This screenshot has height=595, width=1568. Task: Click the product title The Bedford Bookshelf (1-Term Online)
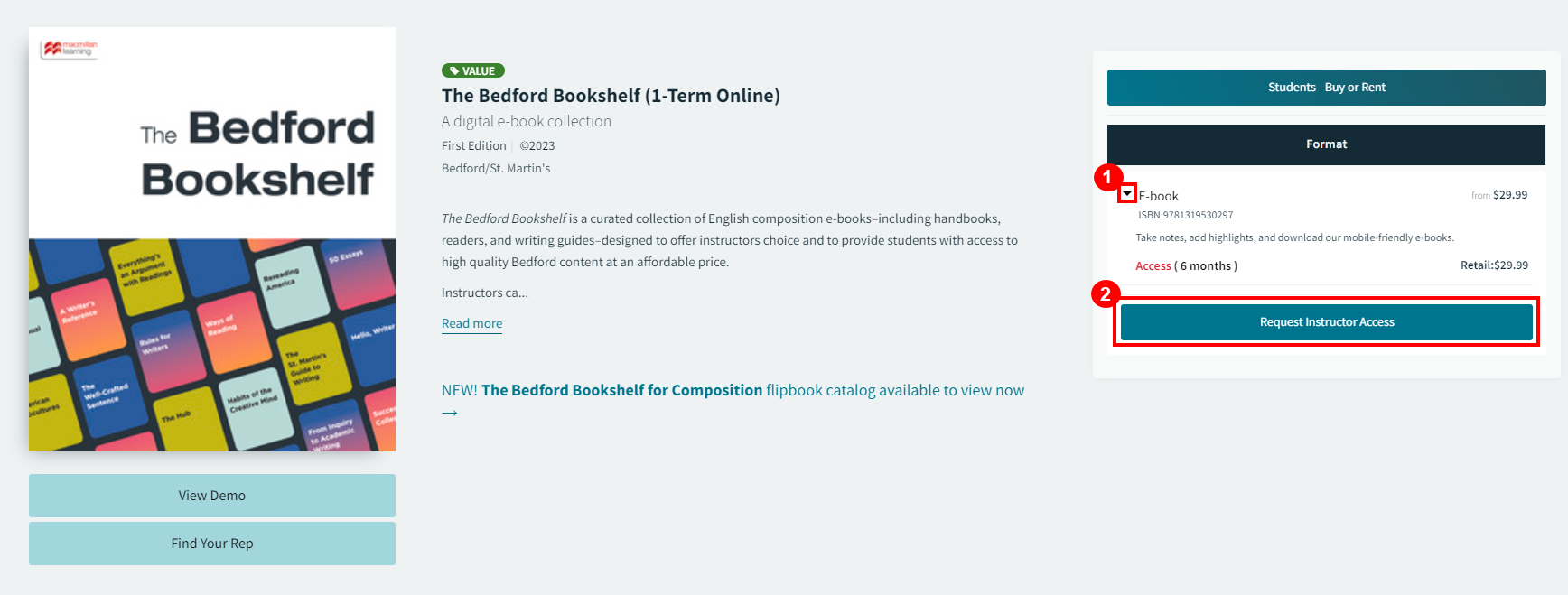611,95
